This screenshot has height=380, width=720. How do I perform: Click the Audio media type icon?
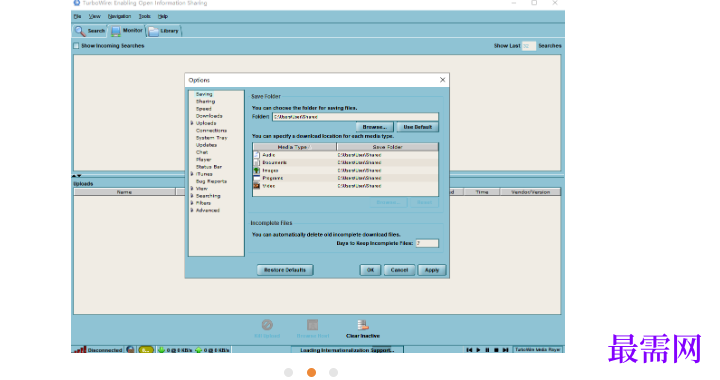point(257,155)
